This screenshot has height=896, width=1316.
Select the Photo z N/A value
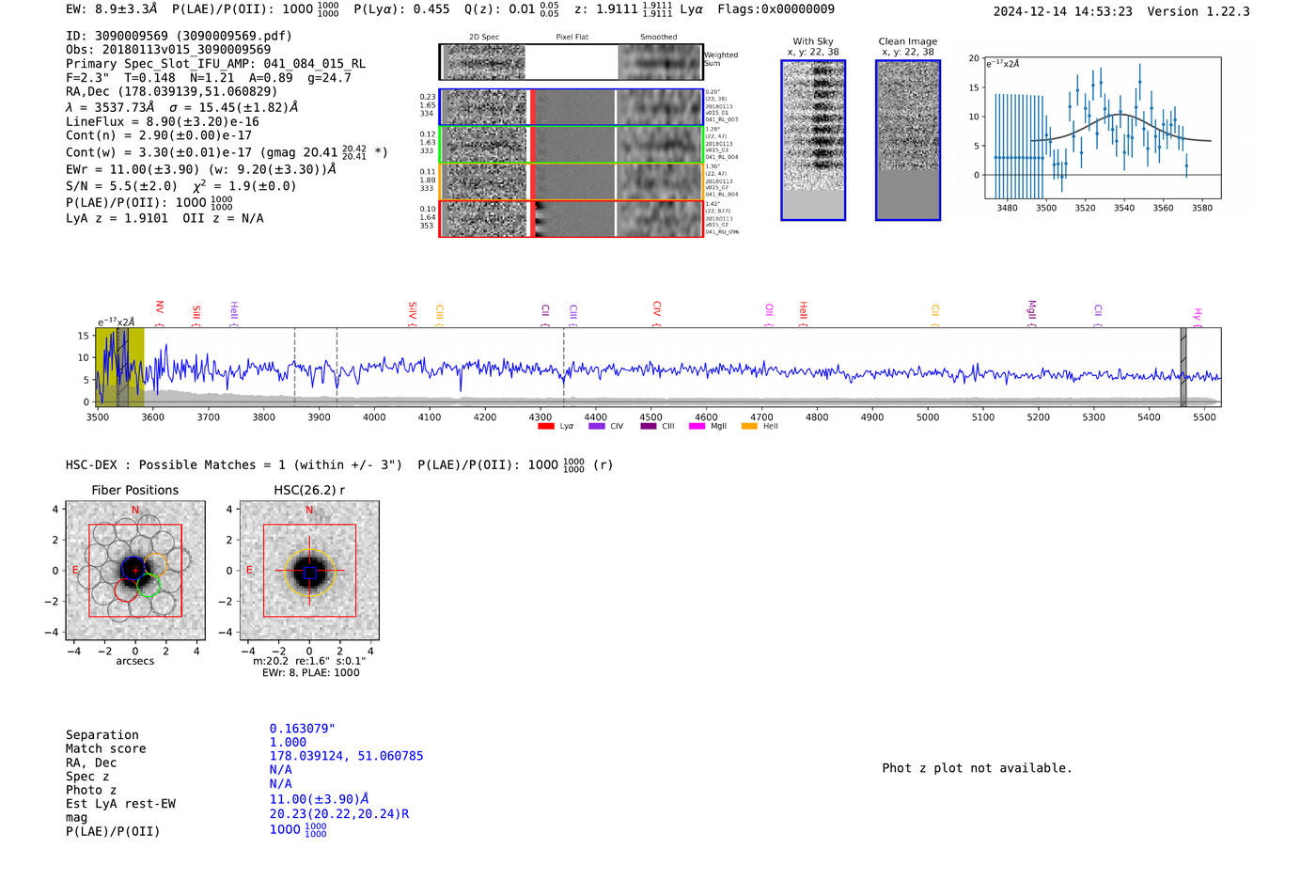tap(280, 783)
